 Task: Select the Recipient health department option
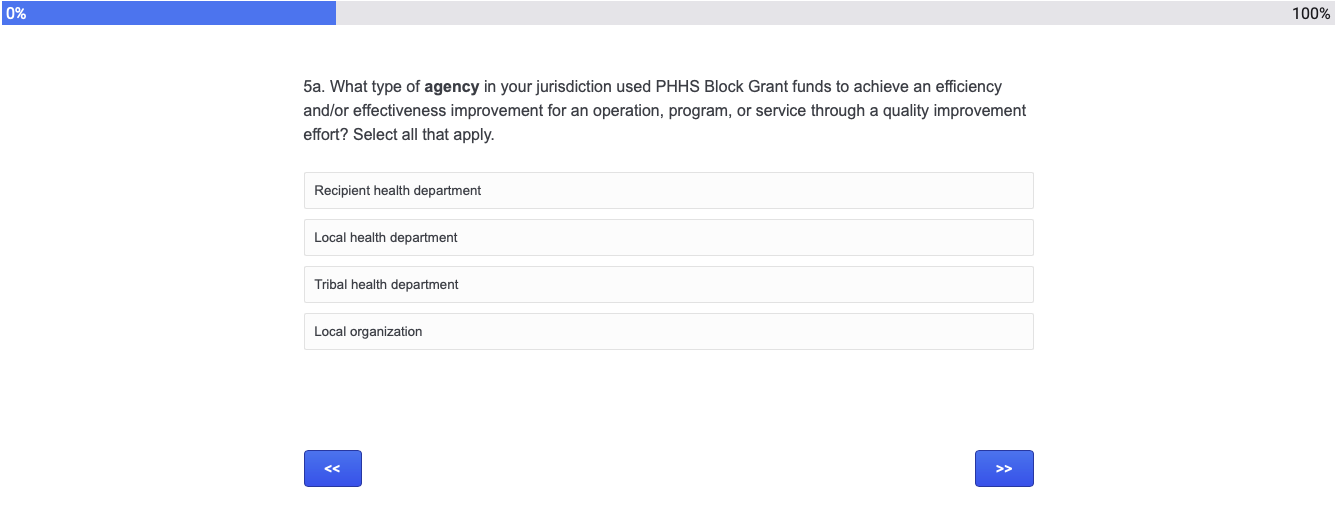pos(668,190)
